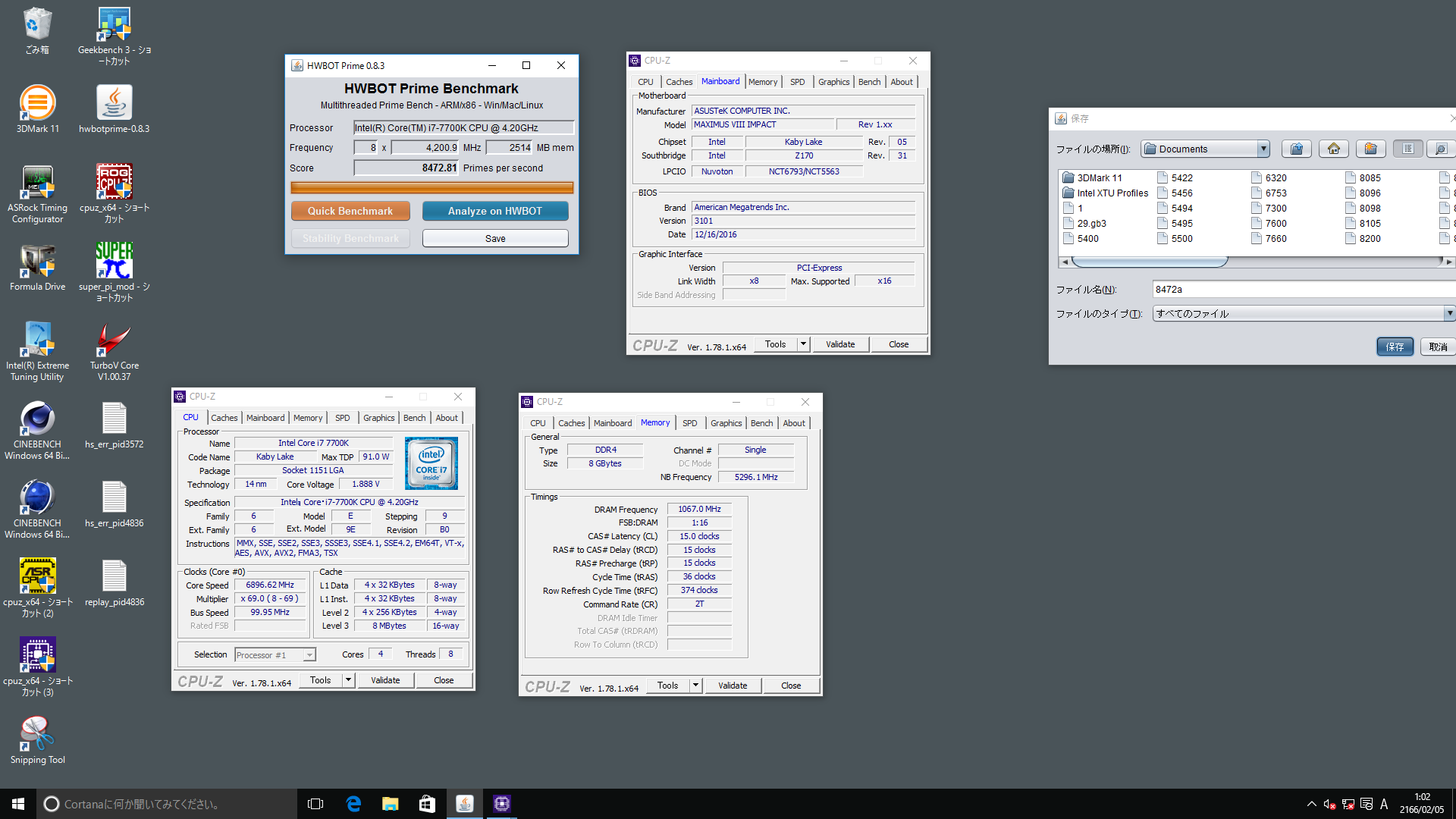Select the ROG cpuz_x64 shortcut icon
The image size is (1456, 819).
[115, 194]
